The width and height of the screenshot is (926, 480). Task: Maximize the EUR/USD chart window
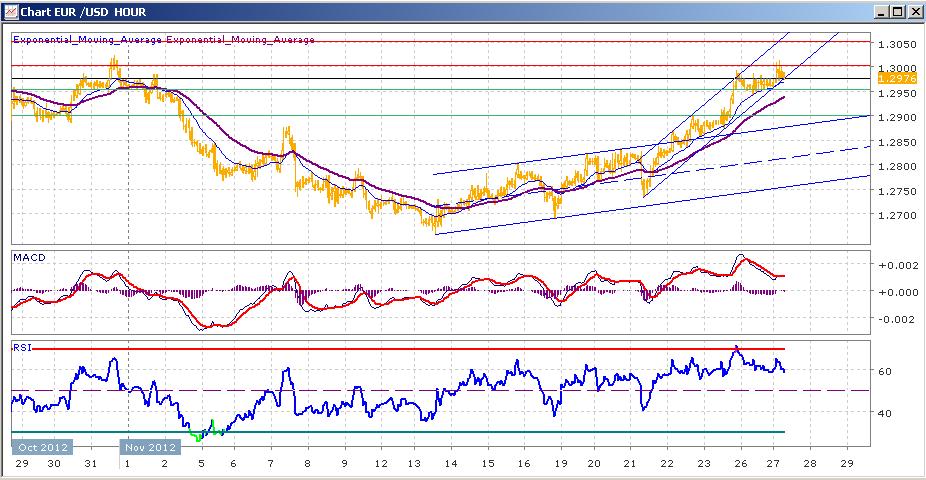[x=897, y=12]
